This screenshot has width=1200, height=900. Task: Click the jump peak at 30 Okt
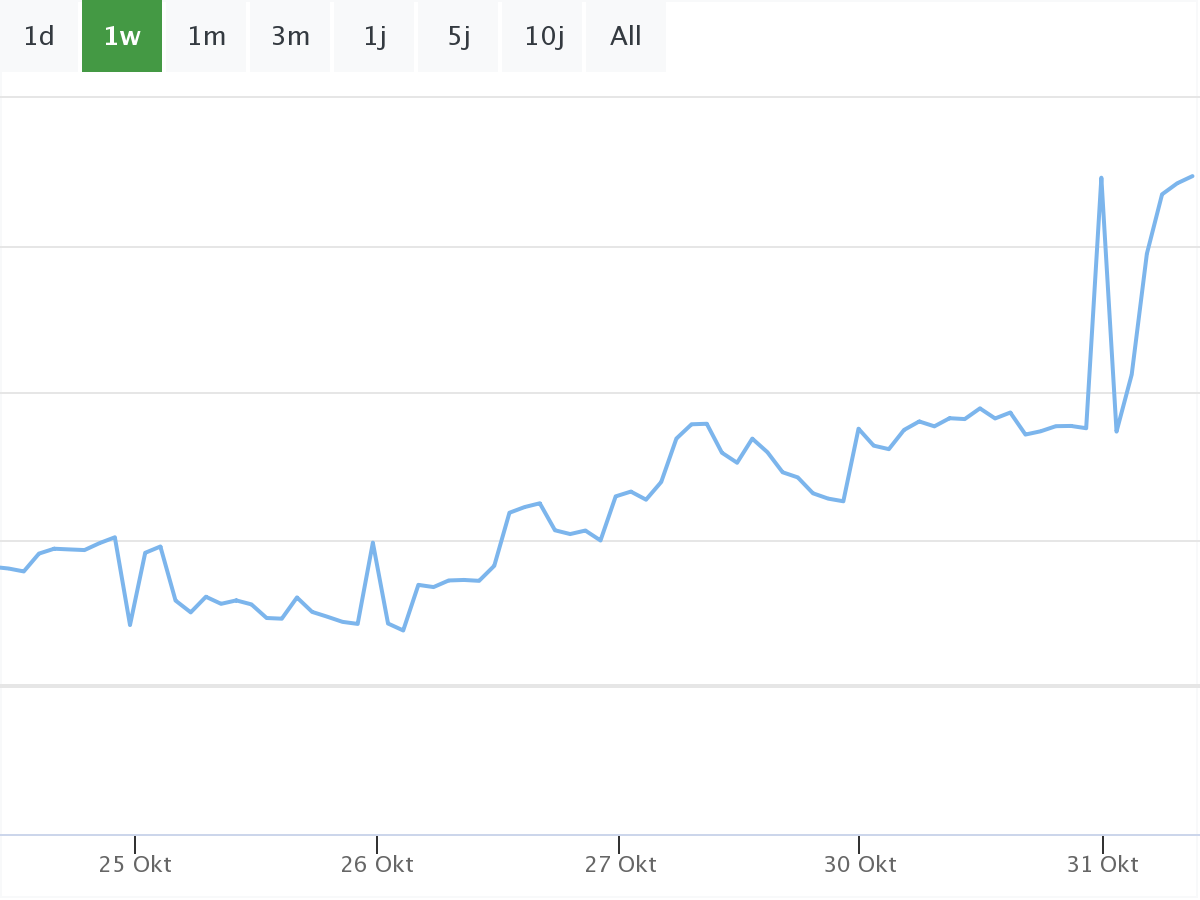(858, 428)
